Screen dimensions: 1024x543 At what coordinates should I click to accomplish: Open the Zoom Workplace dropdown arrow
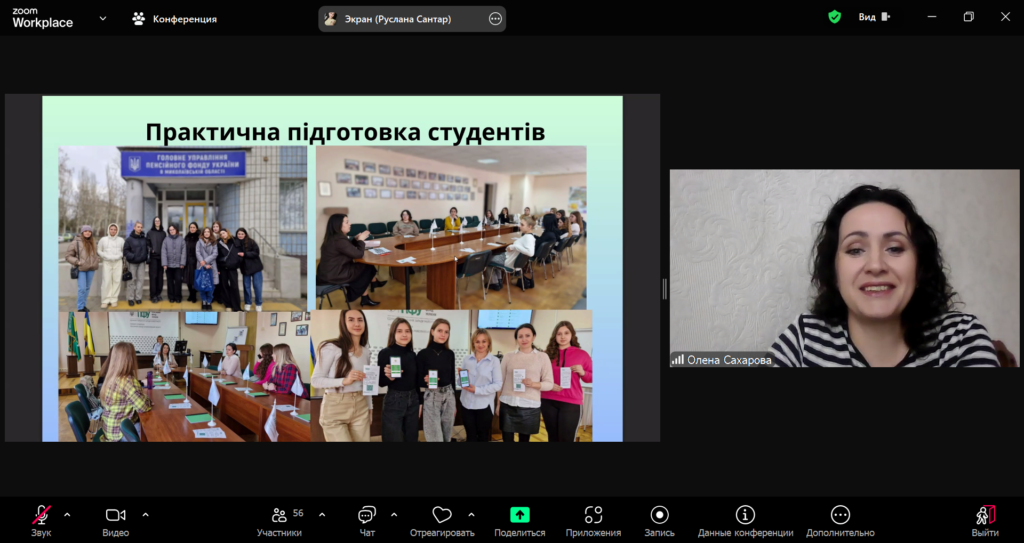tap(103, 18)
